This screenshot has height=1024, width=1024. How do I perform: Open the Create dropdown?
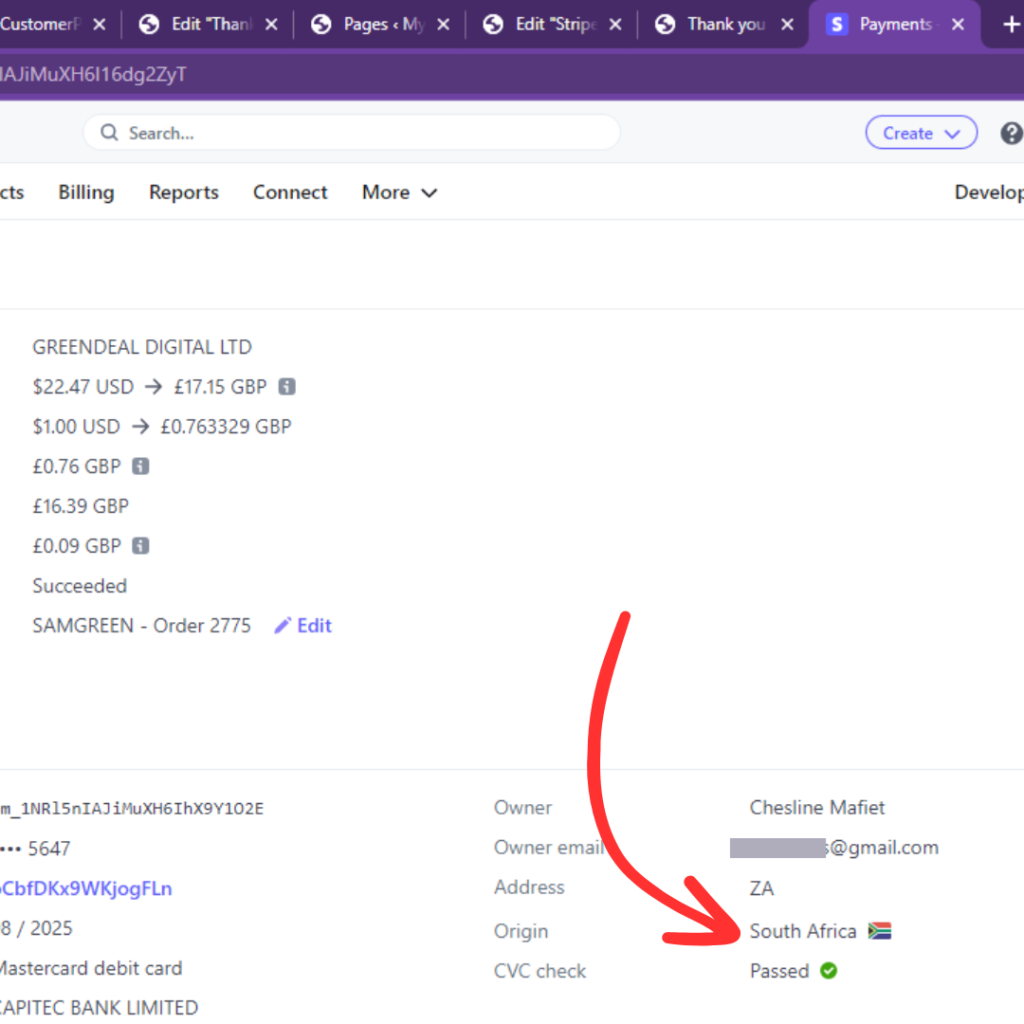click(x=921, y=133)
